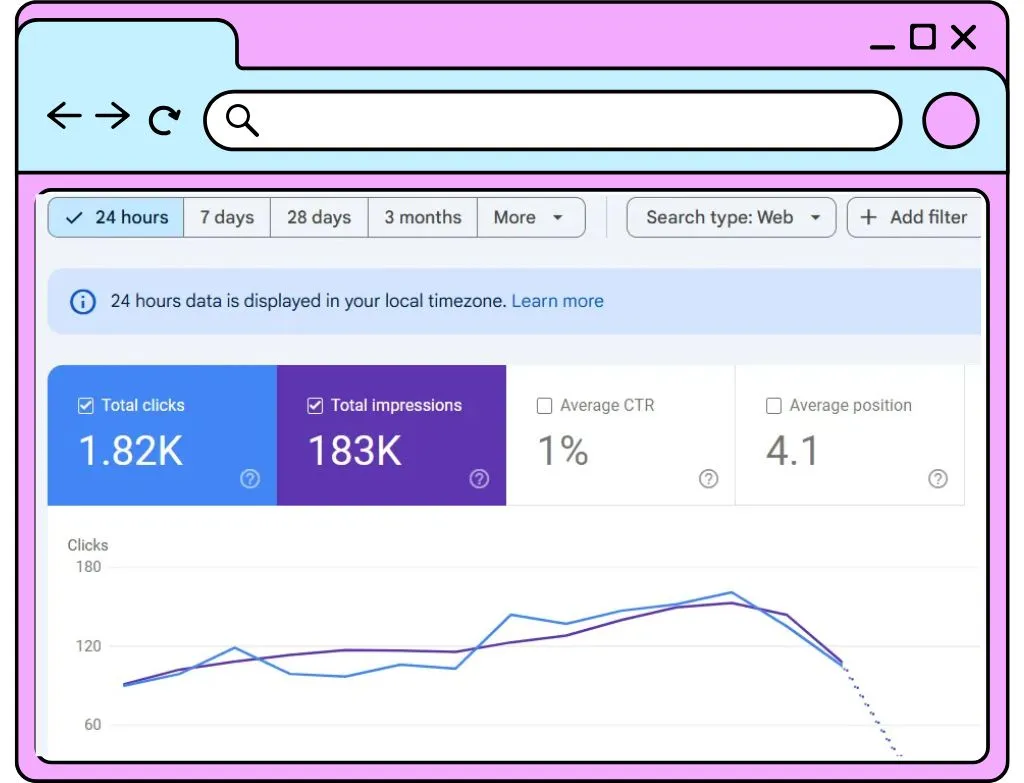Click the Add filter button
Viewport: 1024px width, 783px height.
914,217
